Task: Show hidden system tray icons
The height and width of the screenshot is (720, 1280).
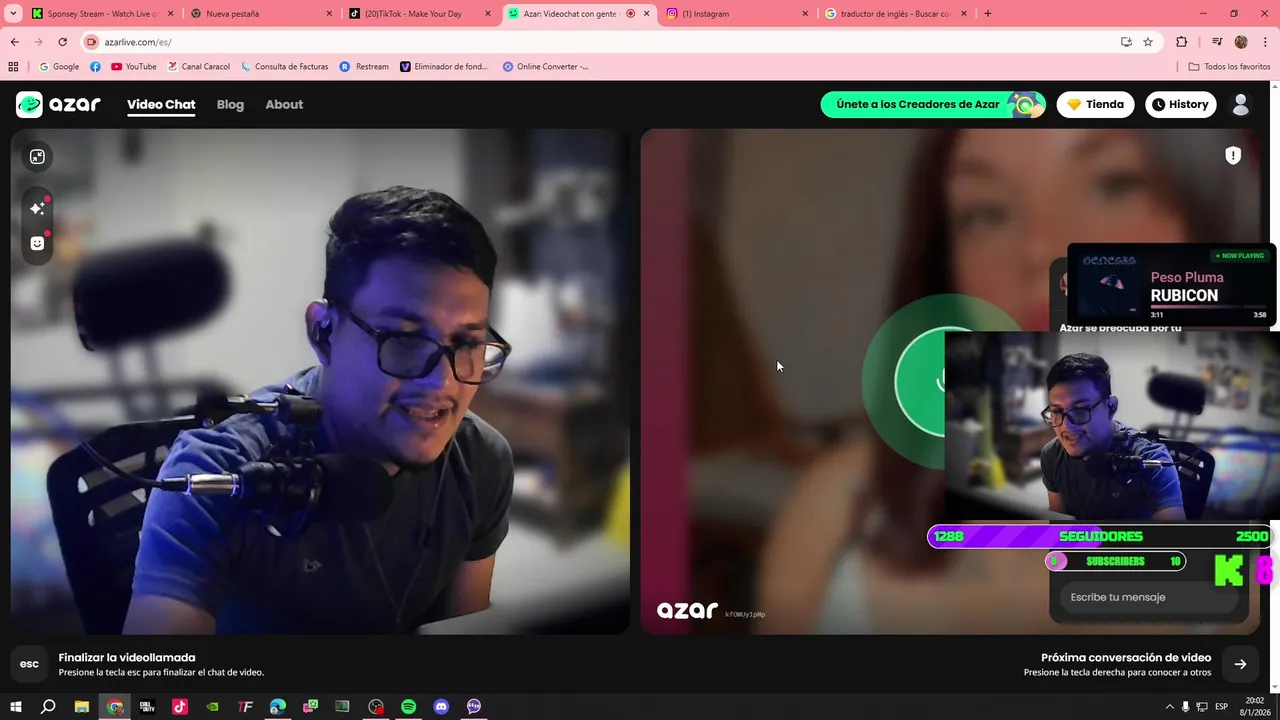Action: pyautogui.click(x=1171, y=706)
